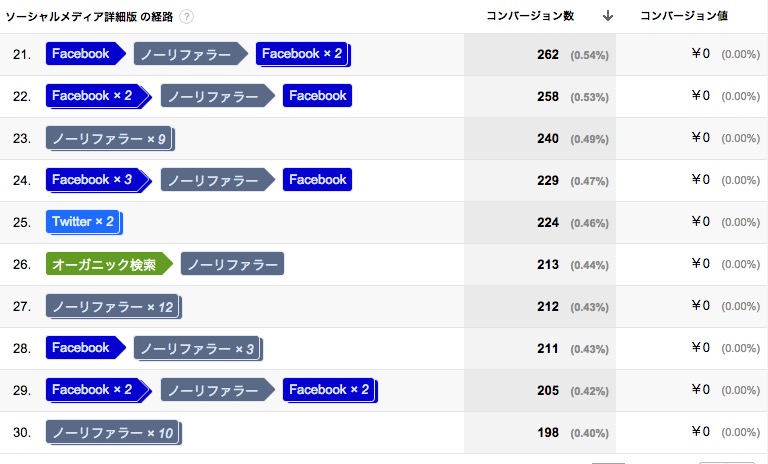Click ノーリファラー × 3 chip in row 28

pyautogui.click(x=198, y=348)
